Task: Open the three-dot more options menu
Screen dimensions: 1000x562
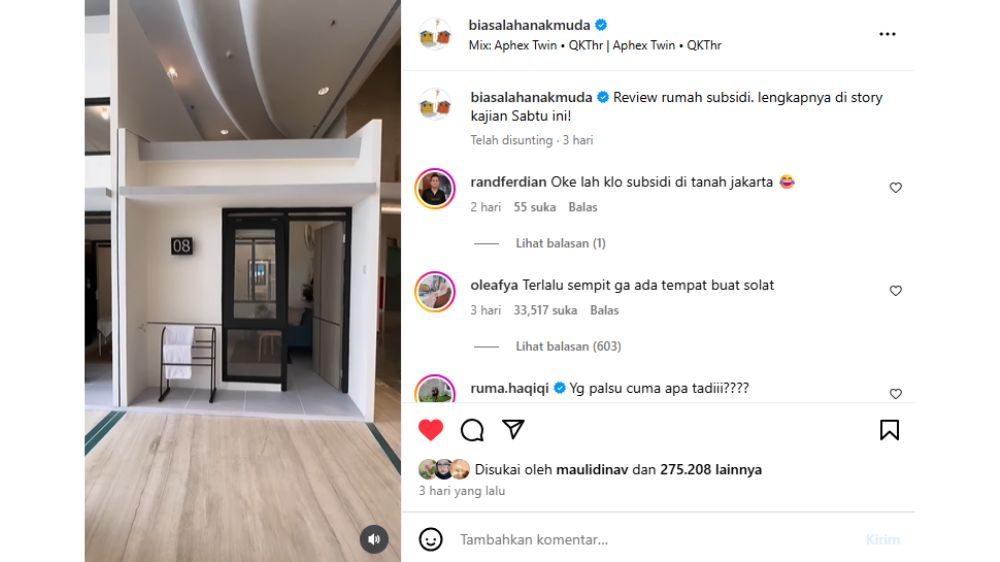Action: pyautogui.click(x=887, y=34)
